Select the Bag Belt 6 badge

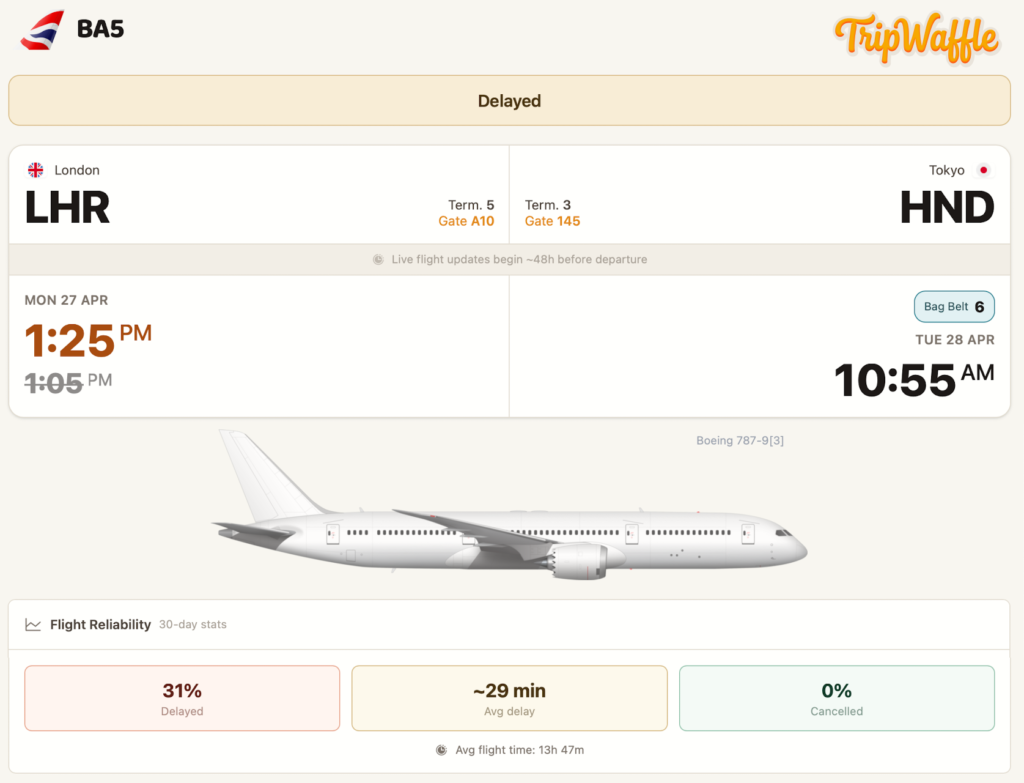[x=954, y=307]
